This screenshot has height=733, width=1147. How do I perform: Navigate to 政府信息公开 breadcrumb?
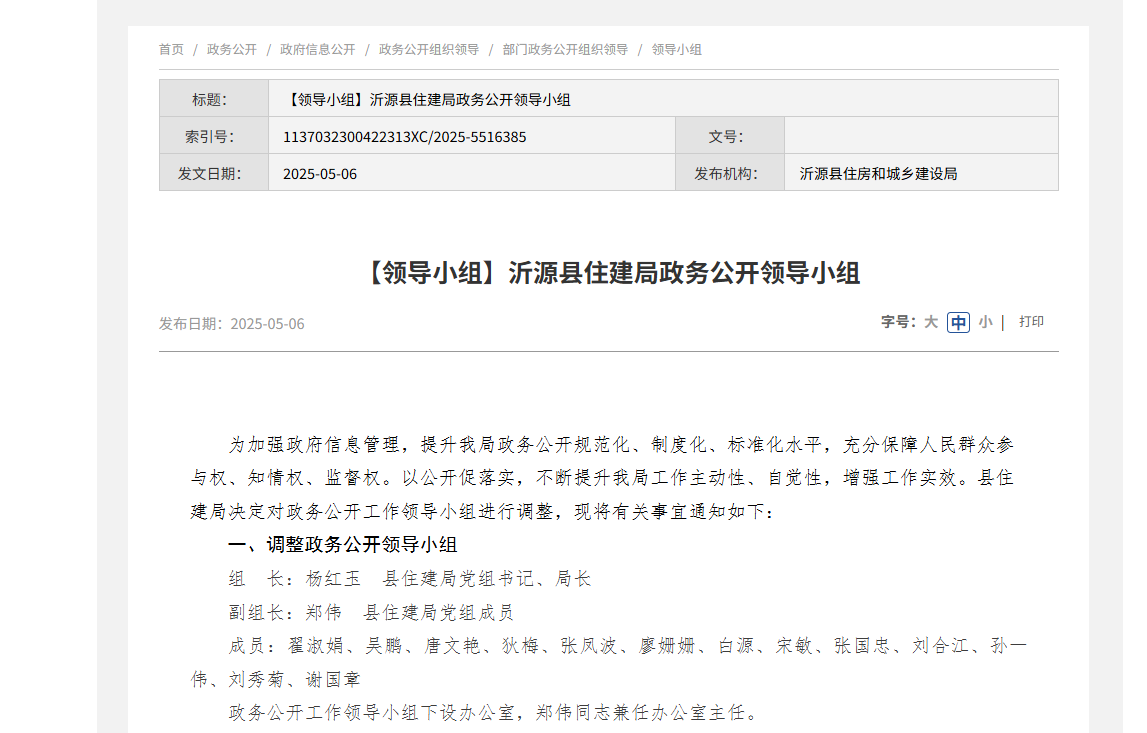pyautogui.click(x=317, y=49)
